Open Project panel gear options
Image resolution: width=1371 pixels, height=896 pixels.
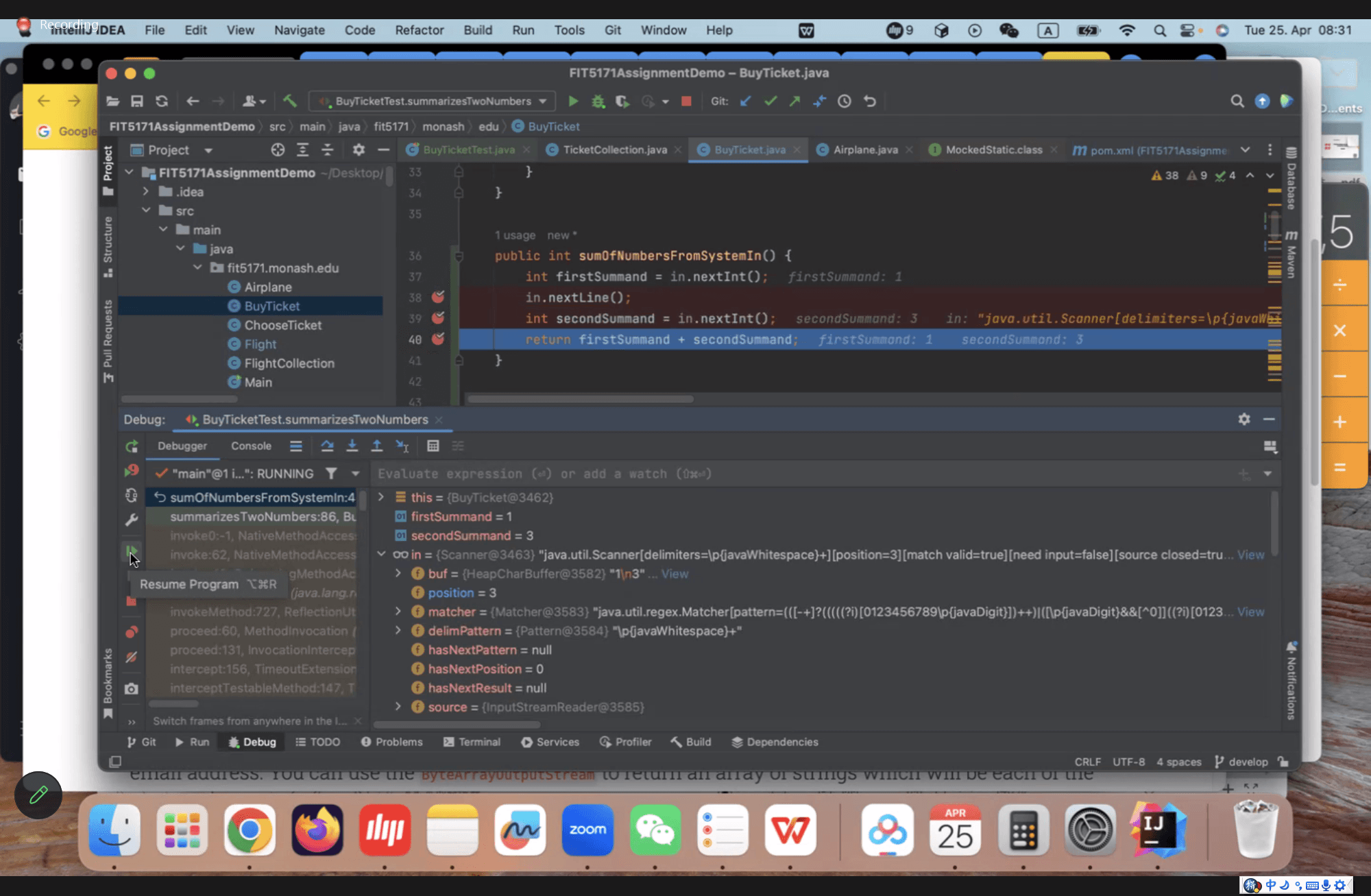point(359,149)
